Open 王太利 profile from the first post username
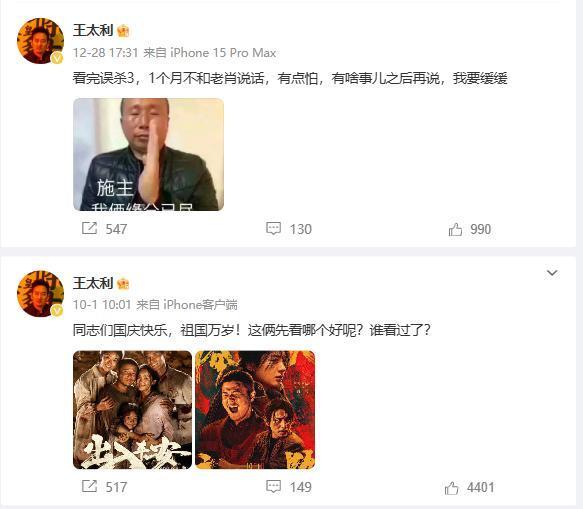This screenshot has height=509, width=583. click(93, 30)
